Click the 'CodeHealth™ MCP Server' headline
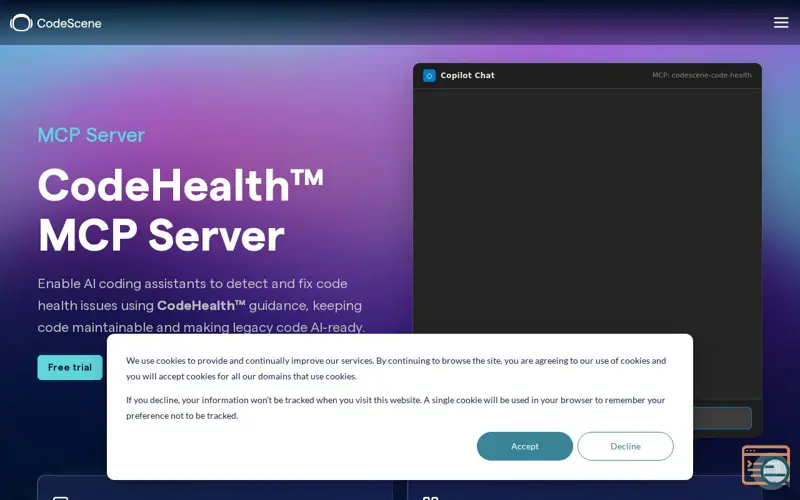This screenshot has width=800, height=500. click(181, 210)
